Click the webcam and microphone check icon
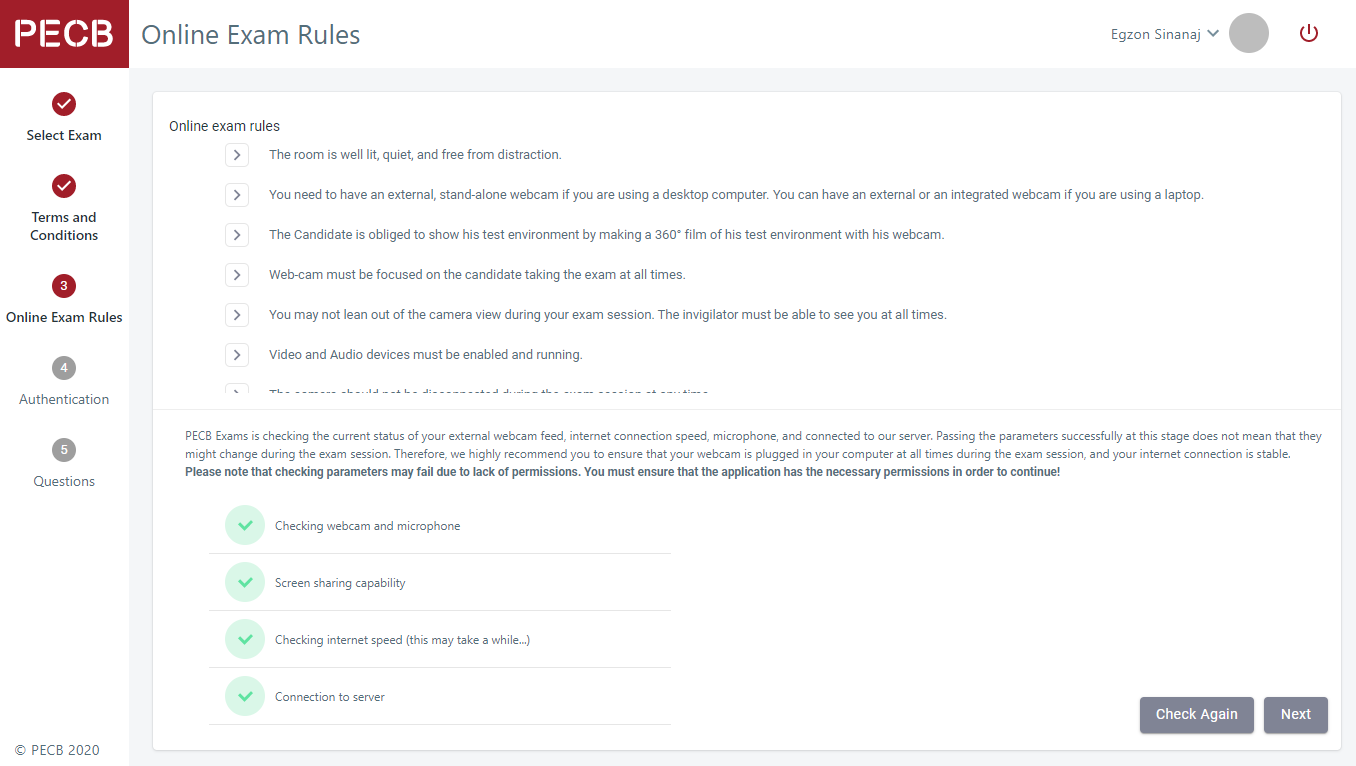1356x766 pixels. [x=245, y=525]
